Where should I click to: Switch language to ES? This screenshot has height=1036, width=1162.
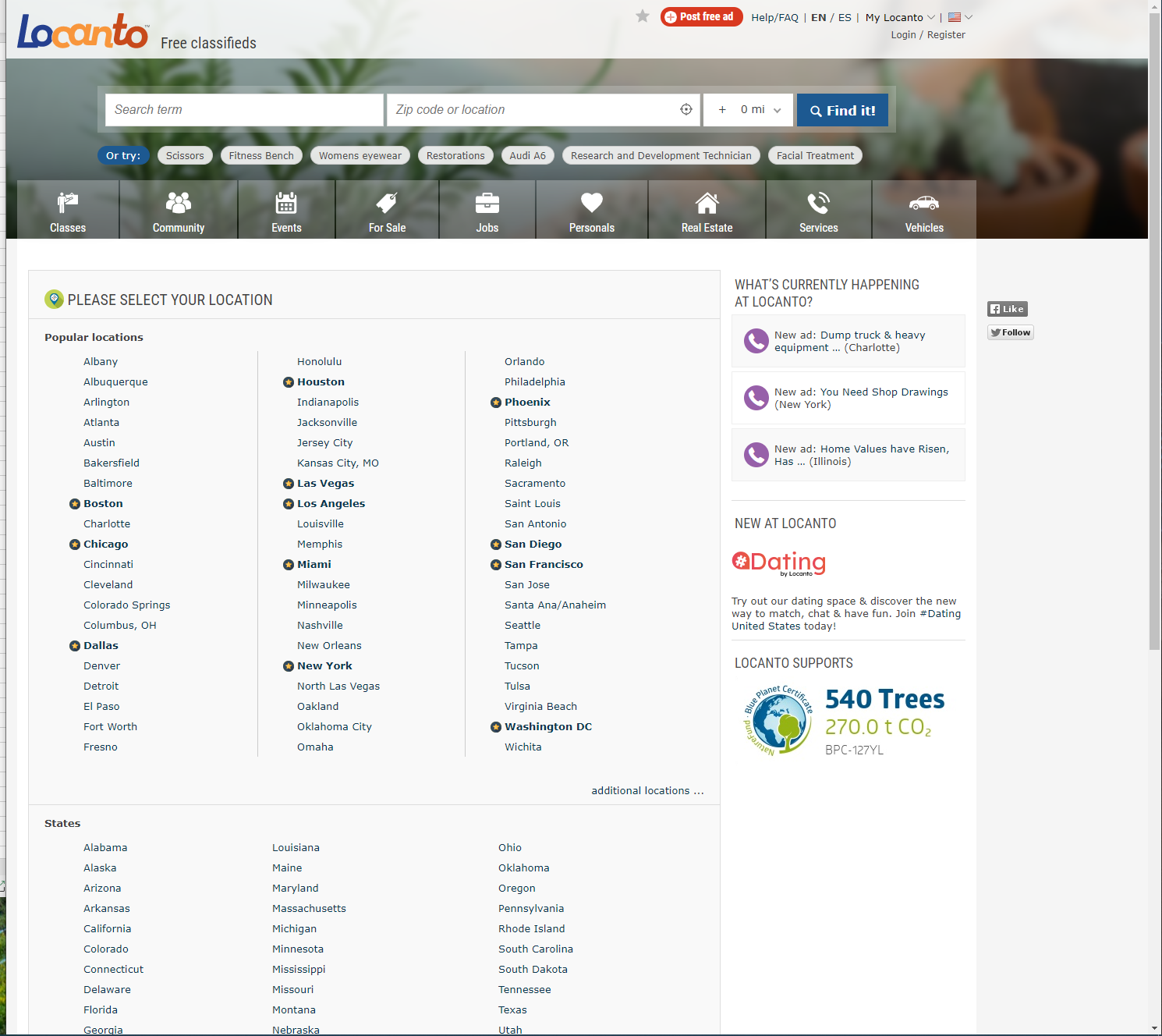click(845, 17)
